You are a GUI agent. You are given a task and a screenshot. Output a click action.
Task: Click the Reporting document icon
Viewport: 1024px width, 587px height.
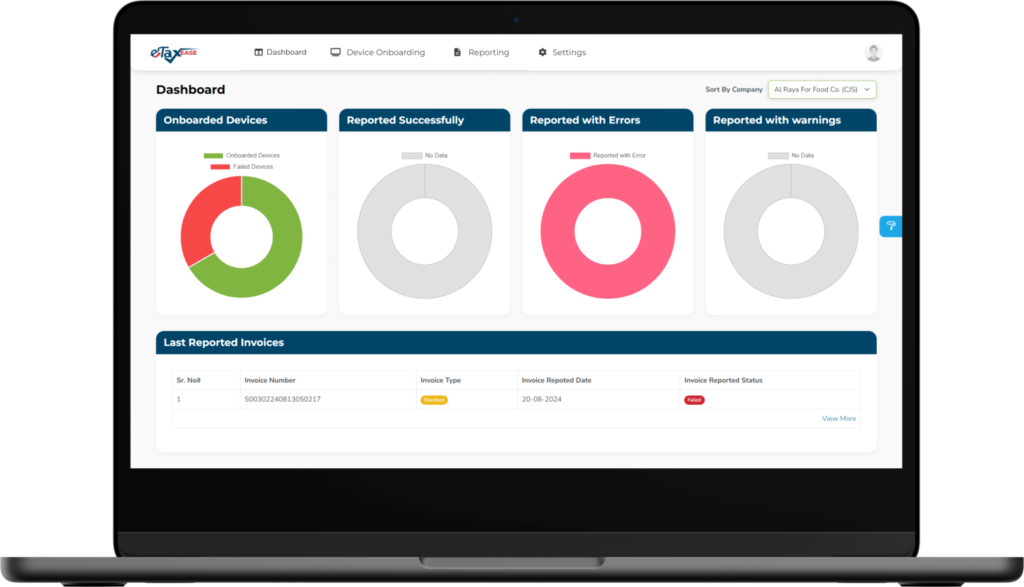(457, 52)
